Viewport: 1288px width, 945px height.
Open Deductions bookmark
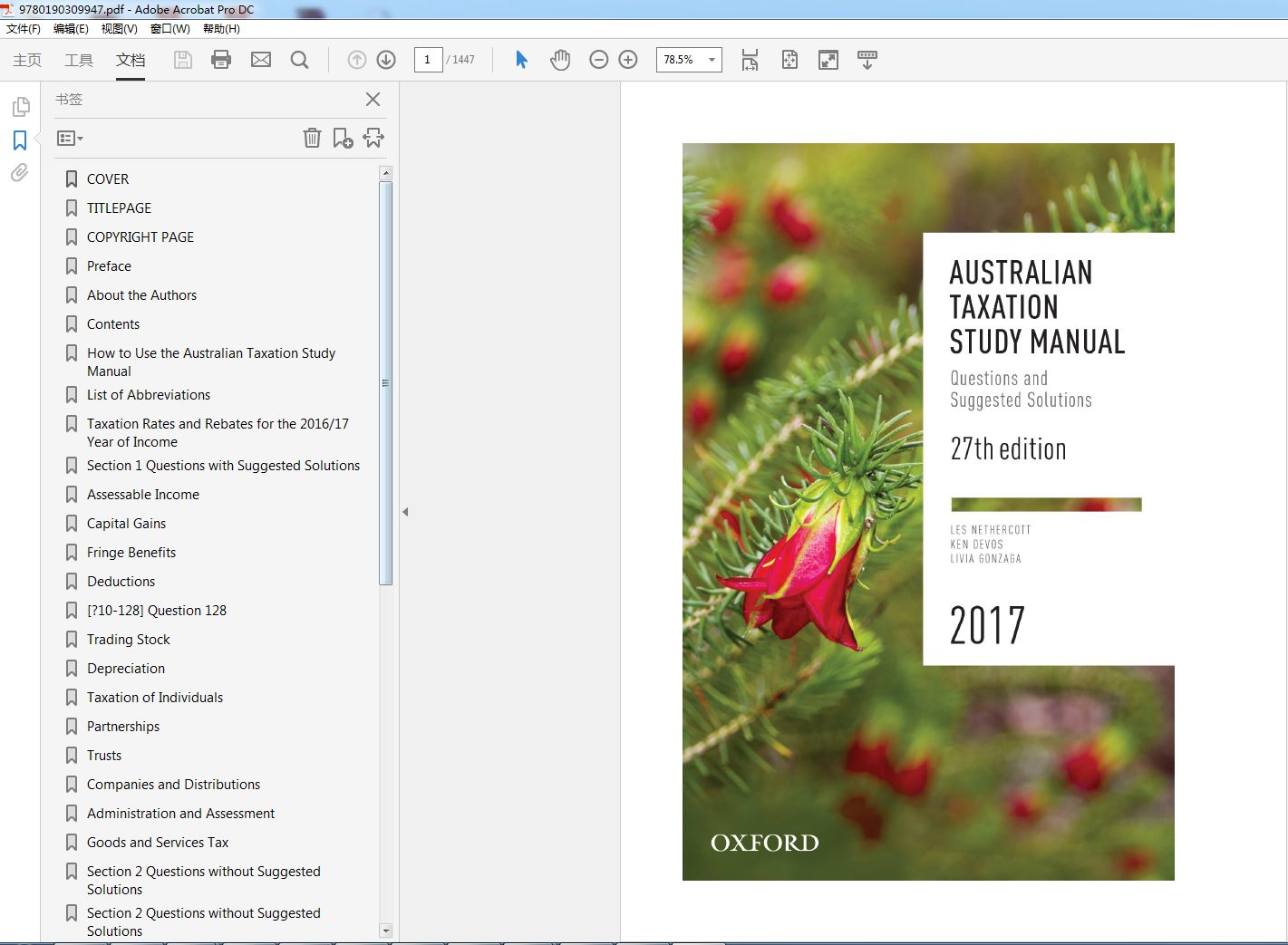(121, 582)
